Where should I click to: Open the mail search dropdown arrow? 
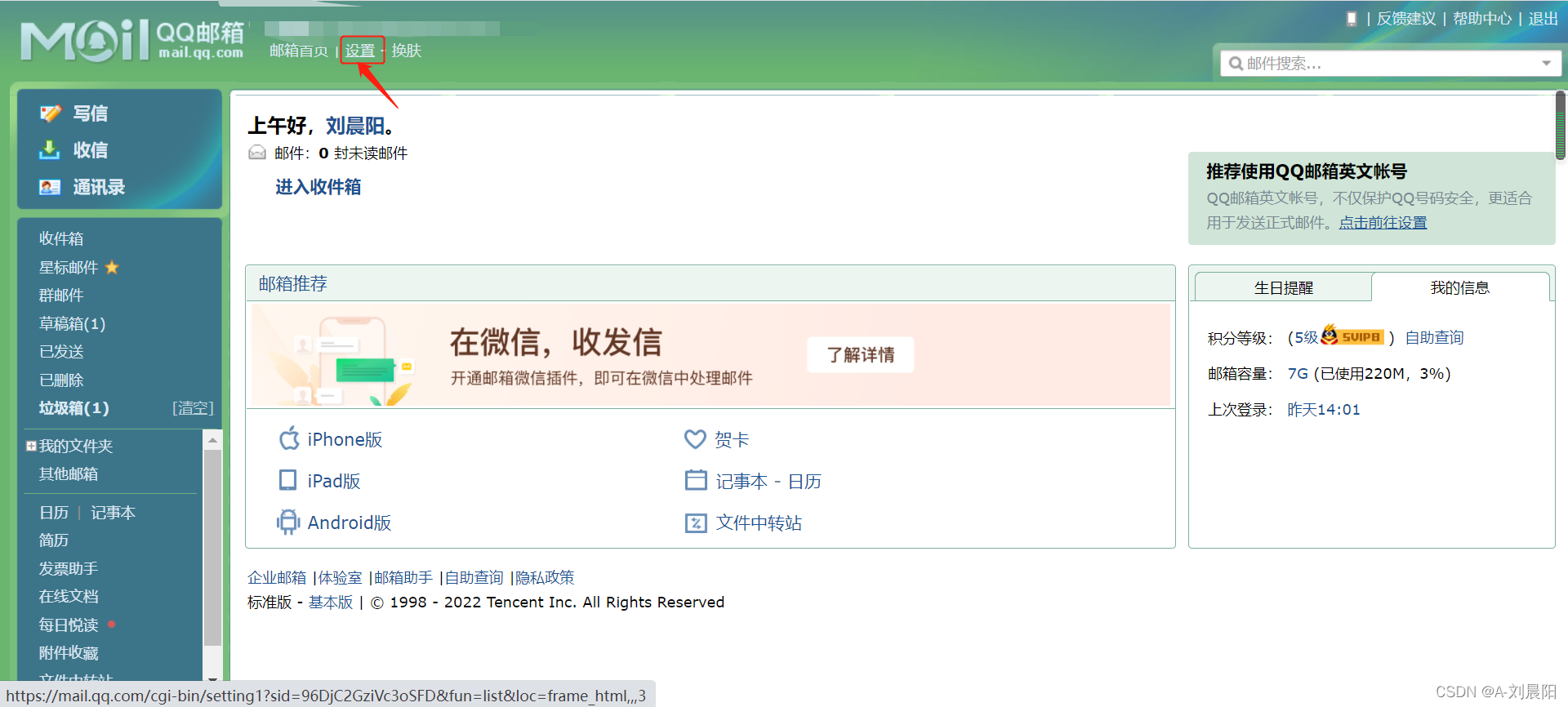pos(1546,64)
